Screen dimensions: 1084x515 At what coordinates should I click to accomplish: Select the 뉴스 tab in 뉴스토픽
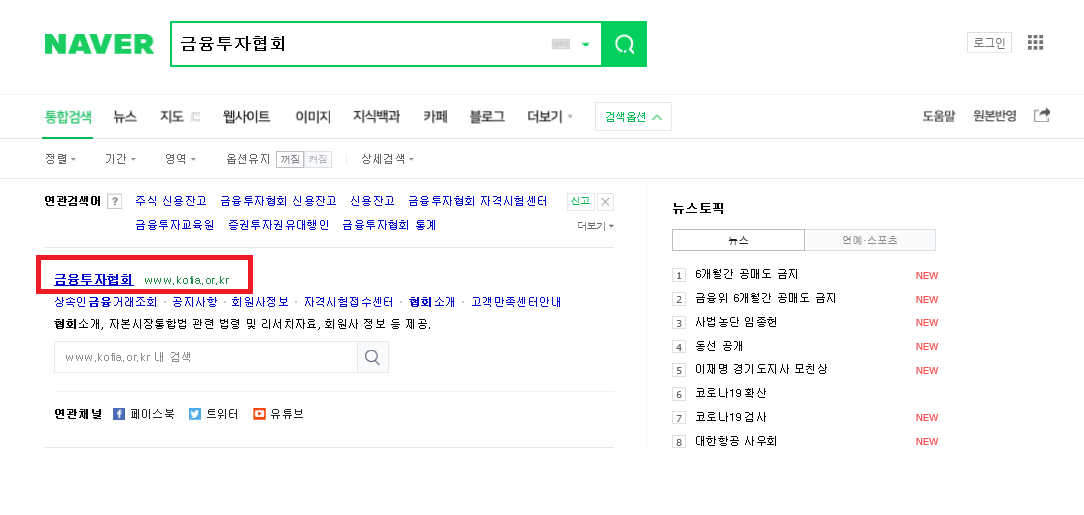tap(738, 241)
